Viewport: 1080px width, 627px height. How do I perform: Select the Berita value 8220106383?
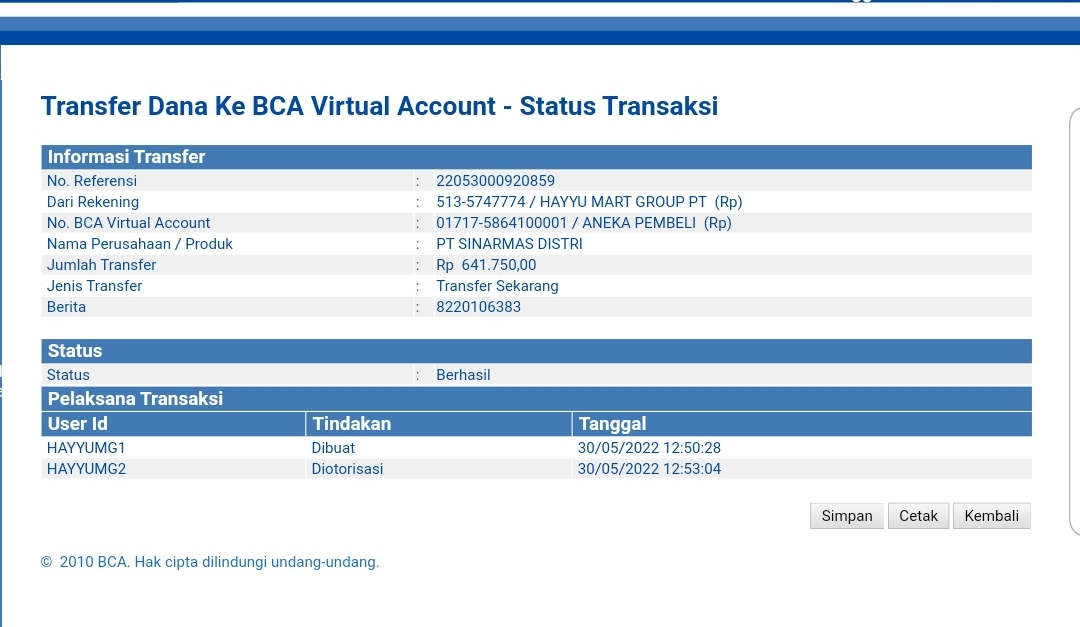pyautogui.click(x=478, y=307)
